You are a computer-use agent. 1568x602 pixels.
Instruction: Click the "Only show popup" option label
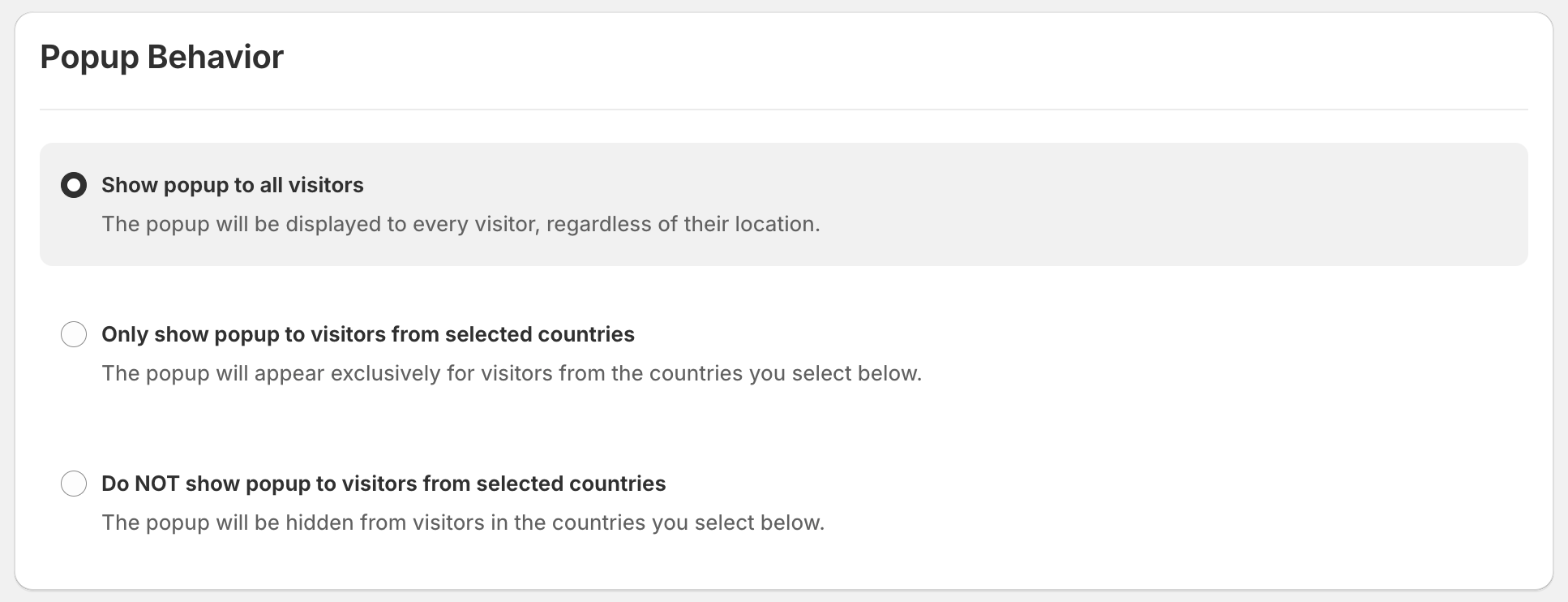point(367,334)
